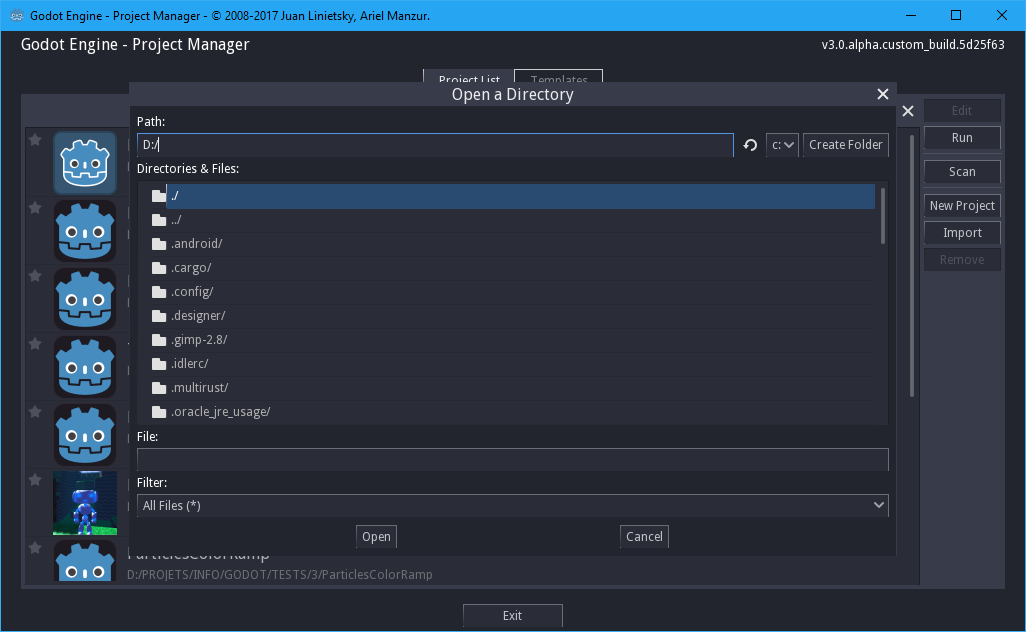Viewport: 1026px width, 632px height.
Task: Toggle favorite star on first project
Action: (x=35, y=139)
